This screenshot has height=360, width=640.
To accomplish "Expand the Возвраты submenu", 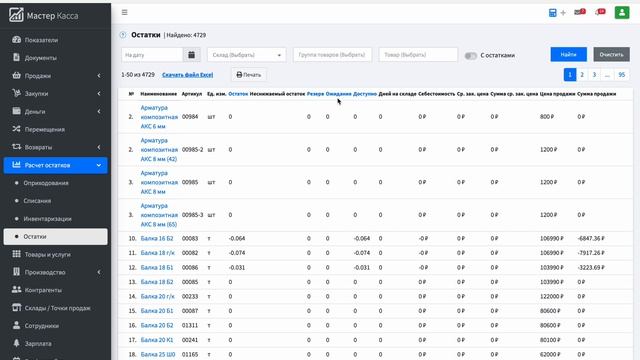I will (56, 147).
